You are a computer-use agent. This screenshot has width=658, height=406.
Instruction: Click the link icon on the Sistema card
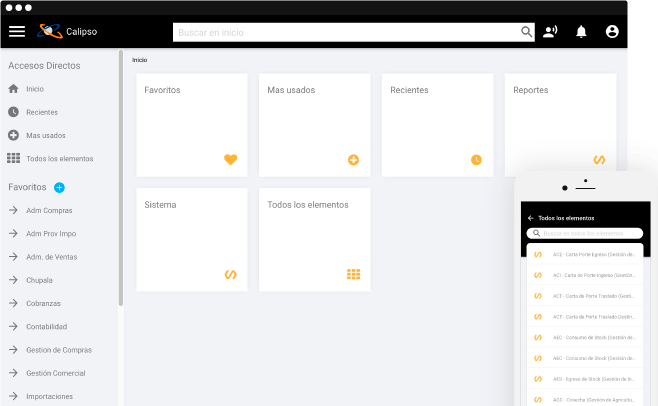pos(230,275)
